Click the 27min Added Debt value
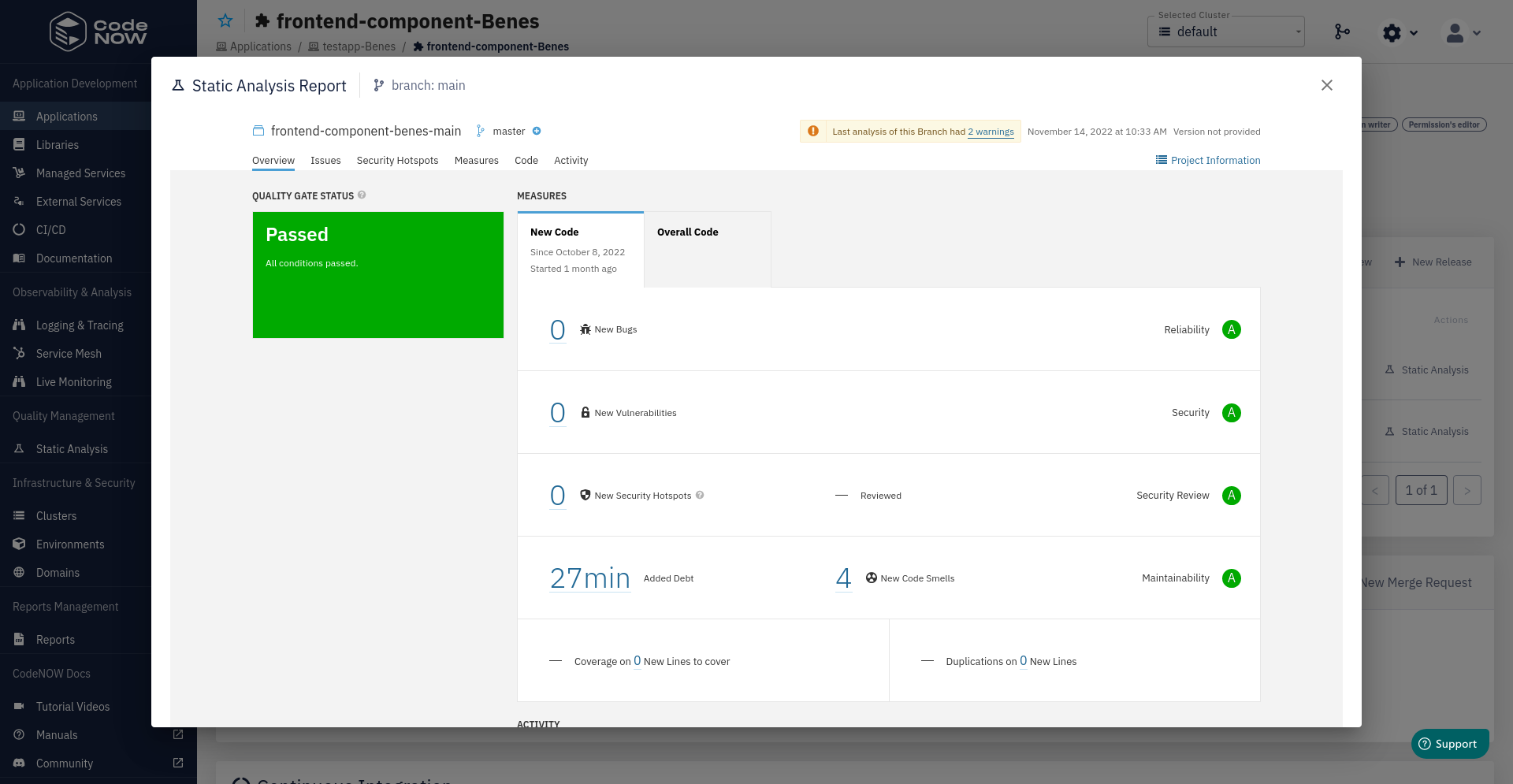Image resolution: width=1513 pixels, height=784 pixels. click(590, 578)
